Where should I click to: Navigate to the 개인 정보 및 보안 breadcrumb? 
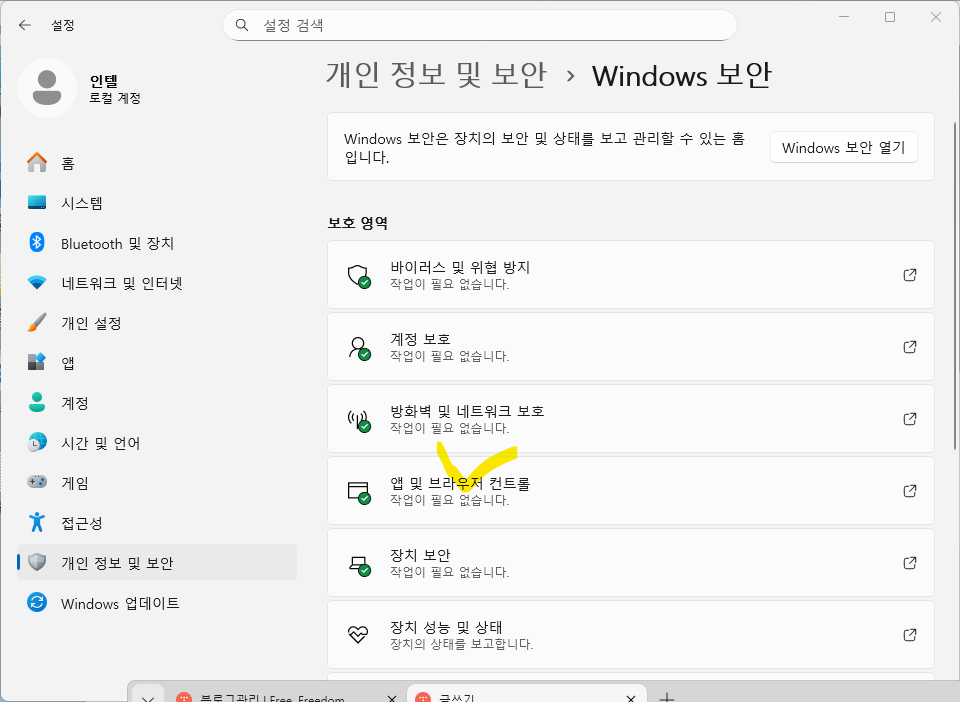tap(436, 75)
